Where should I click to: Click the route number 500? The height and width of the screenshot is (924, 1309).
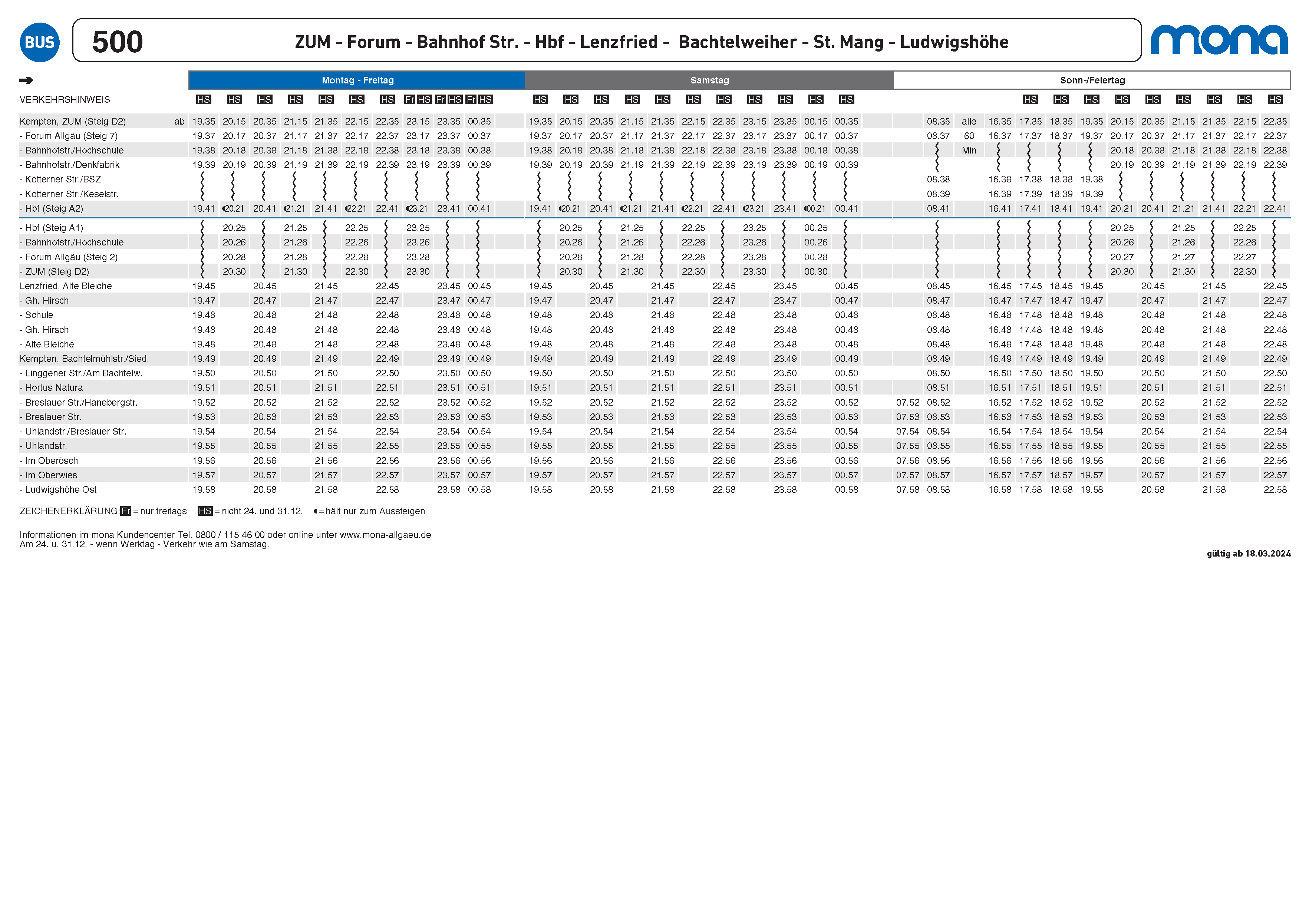pos(118,42)
